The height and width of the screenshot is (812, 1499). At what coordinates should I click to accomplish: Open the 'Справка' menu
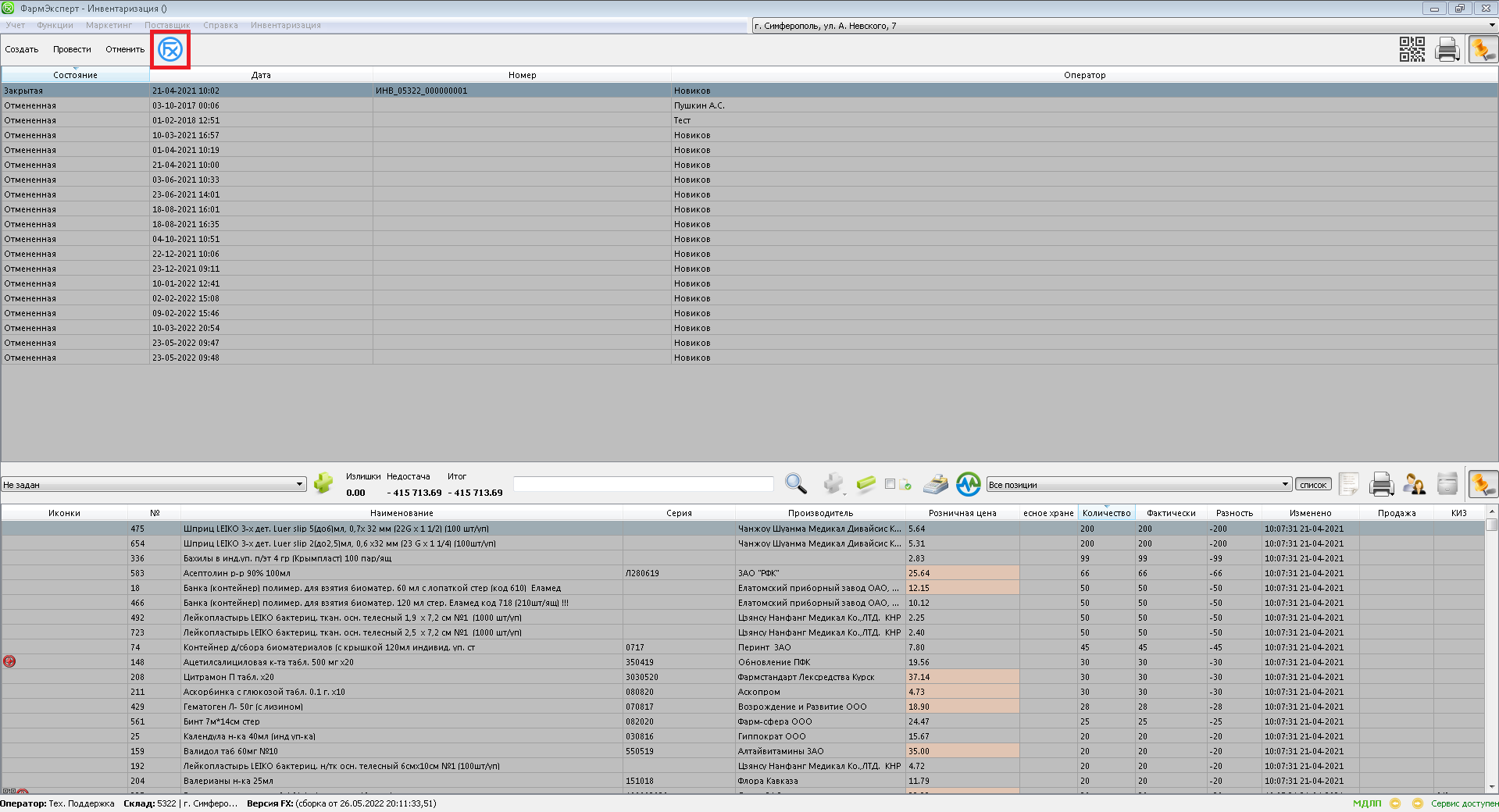click(220, 25)
